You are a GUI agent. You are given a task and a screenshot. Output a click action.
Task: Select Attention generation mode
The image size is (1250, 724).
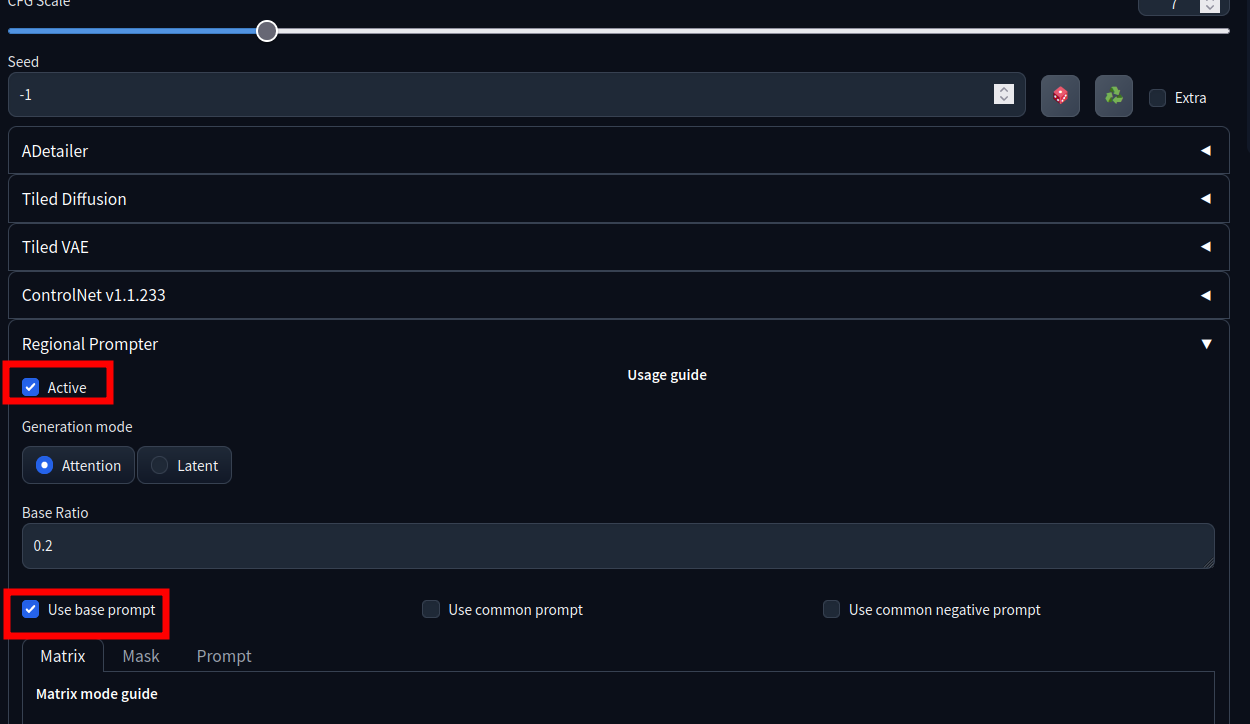click(x=78, y=465)
